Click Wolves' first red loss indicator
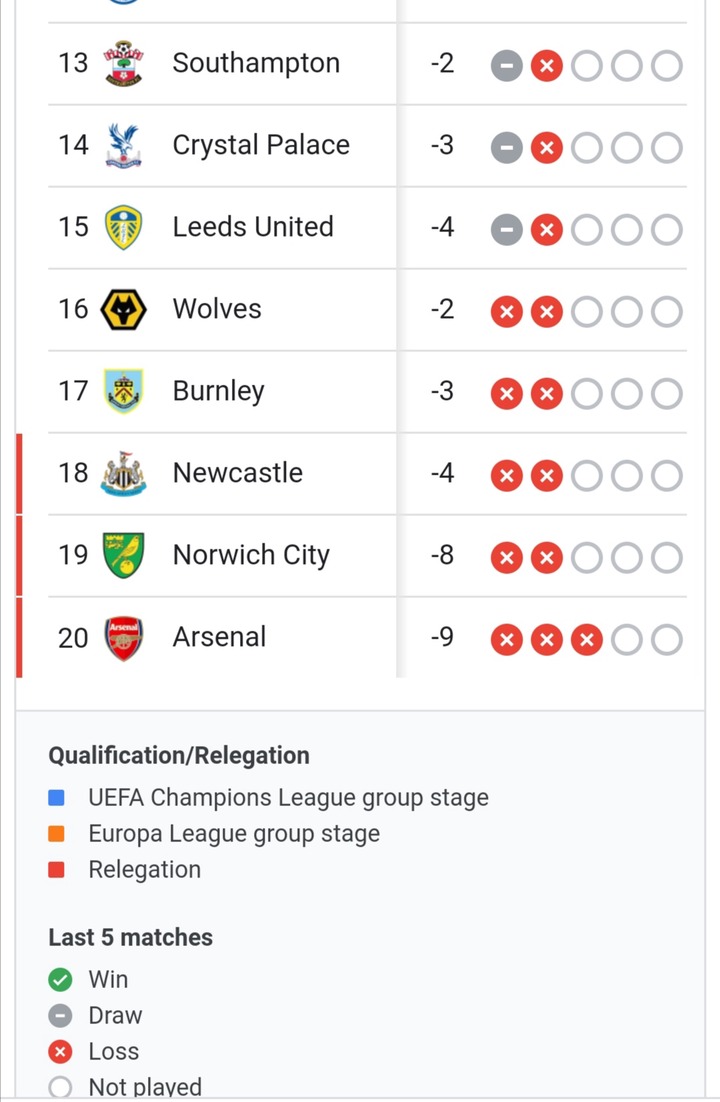This screenshot has height=1102, width=720. tap(506, 312)
